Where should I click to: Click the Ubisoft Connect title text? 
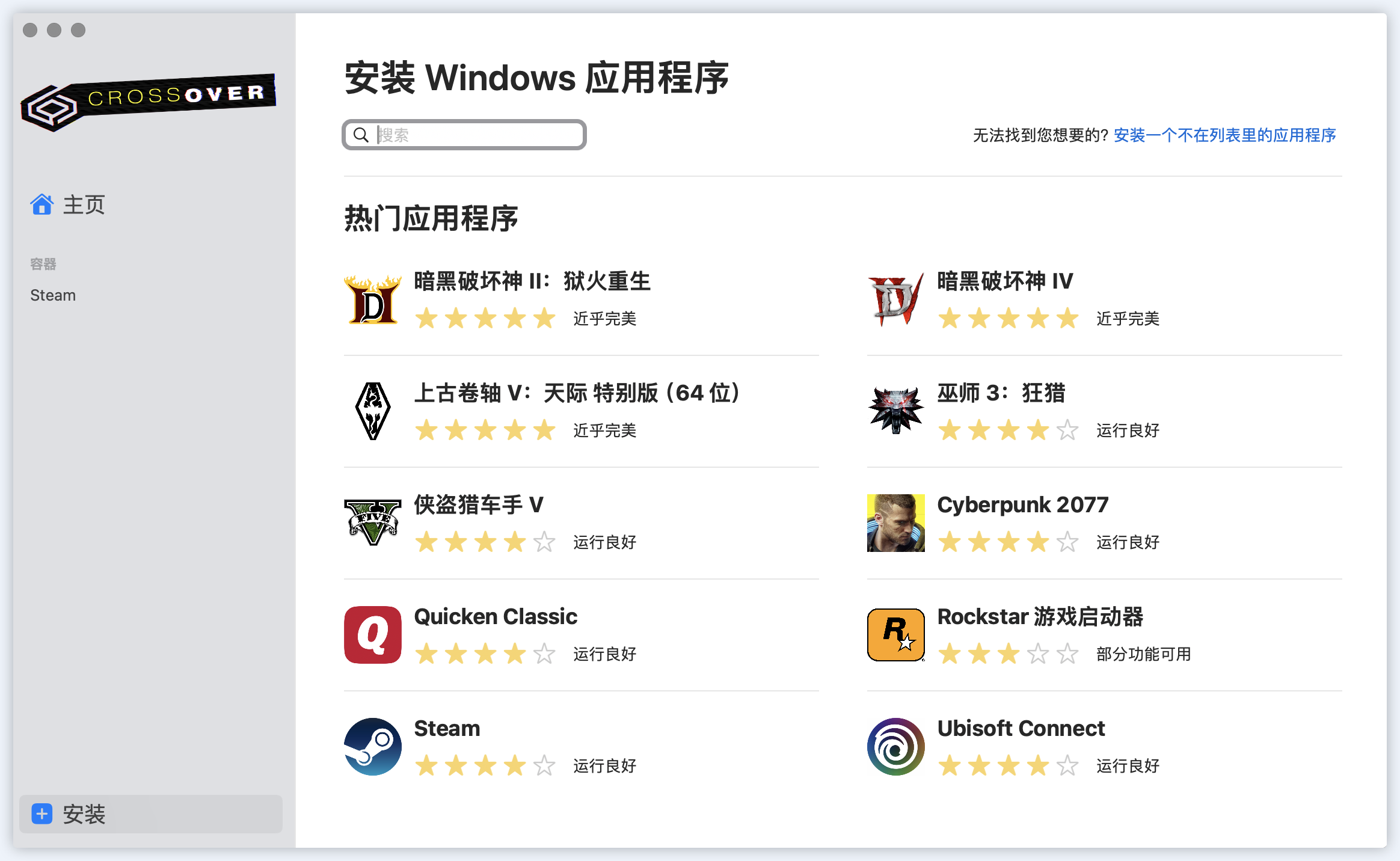pyautogui.click(x=1021, y=728)
